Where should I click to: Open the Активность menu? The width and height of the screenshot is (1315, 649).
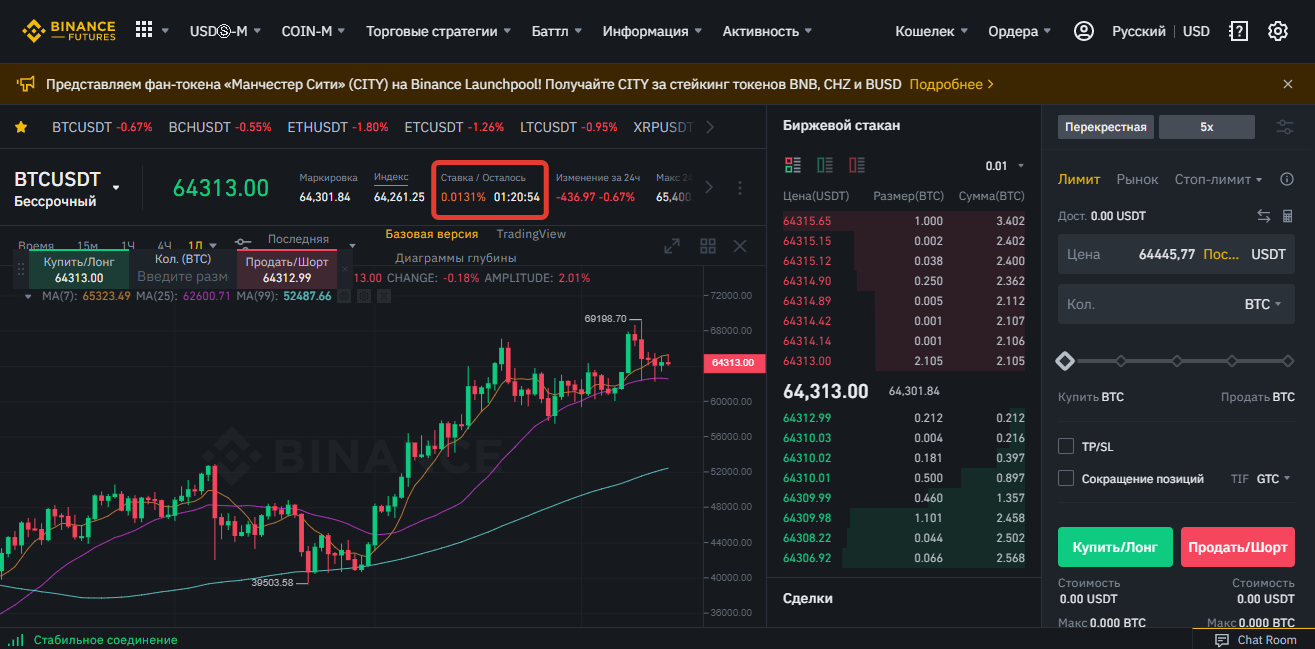pyautogui.click(x=768, y=31)
